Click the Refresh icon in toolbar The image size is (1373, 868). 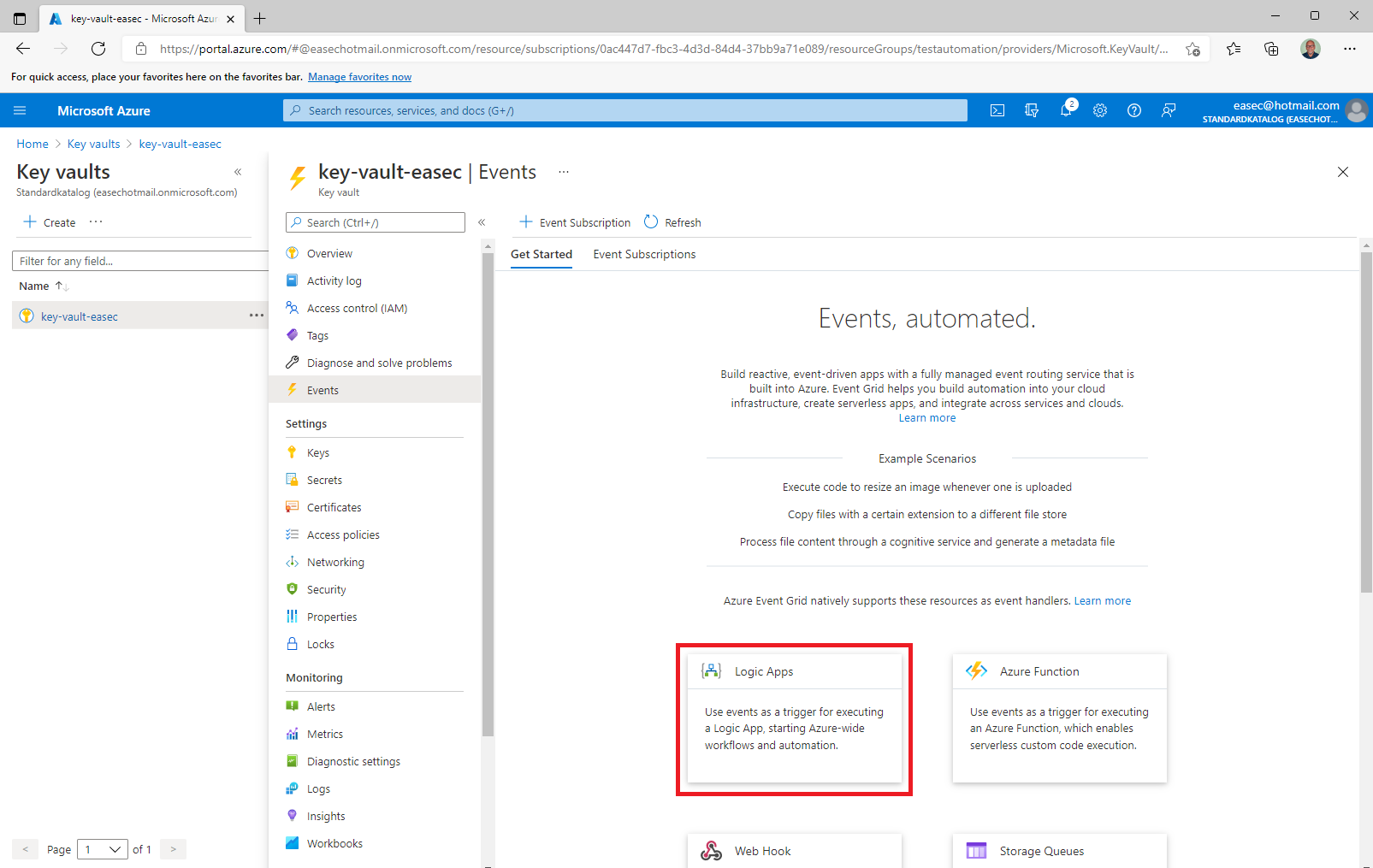(651, 222)
